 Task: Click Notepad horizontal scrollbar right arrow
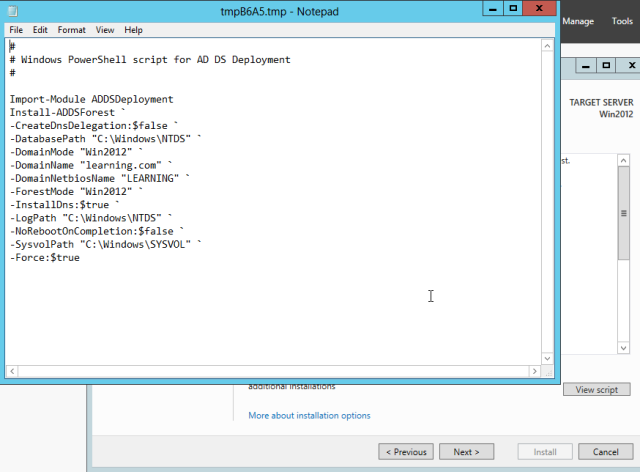click(535, 371)
